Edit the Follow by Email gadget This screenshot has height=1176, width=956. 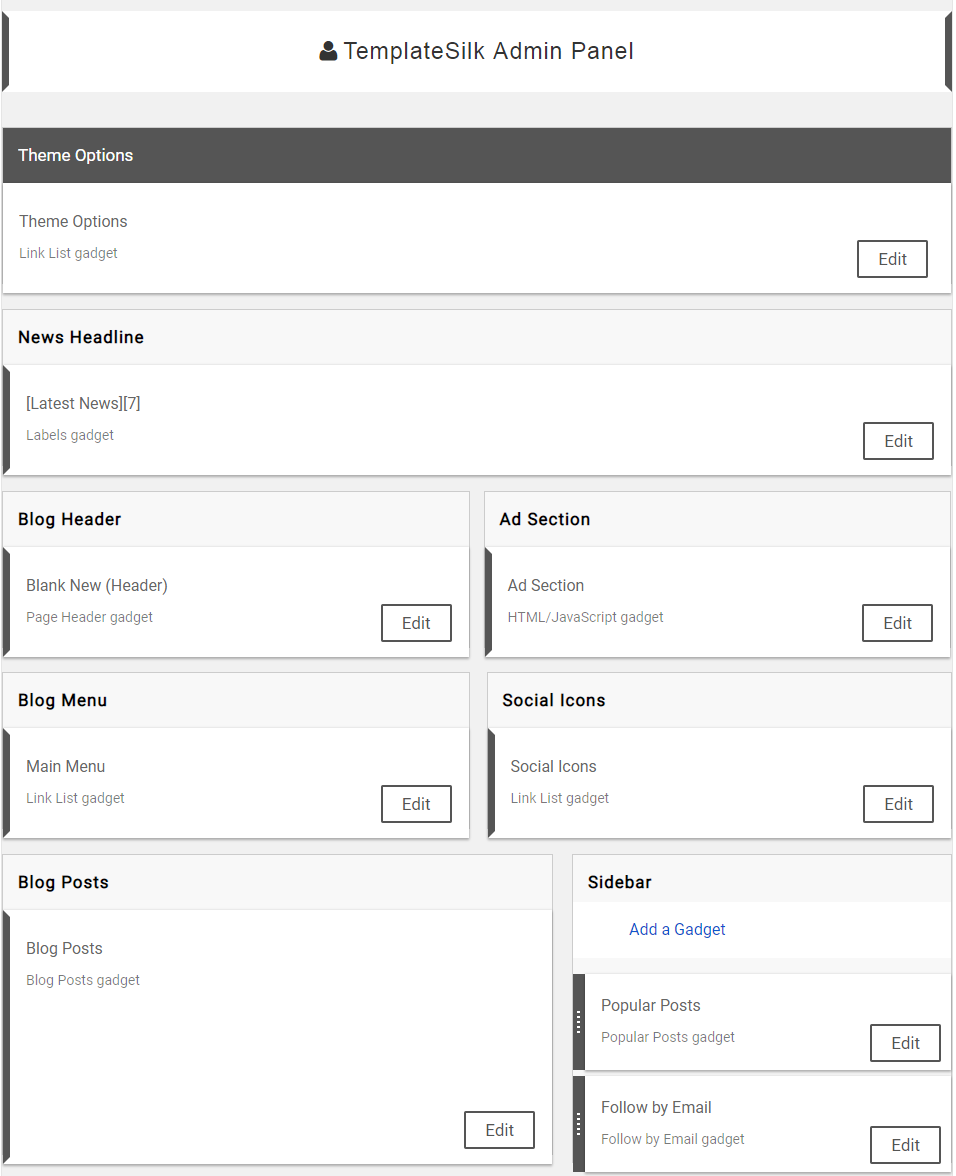click(x=906, y=1145)
